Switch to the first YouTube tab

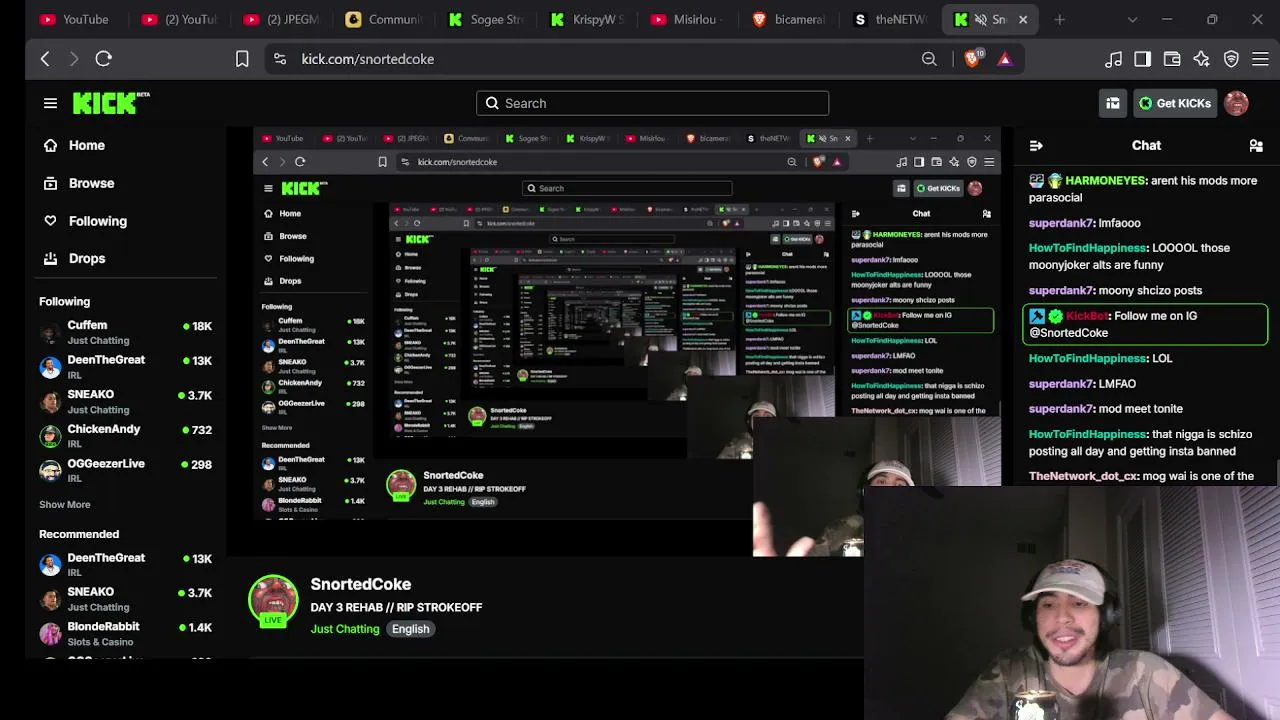tap(75, 19)
